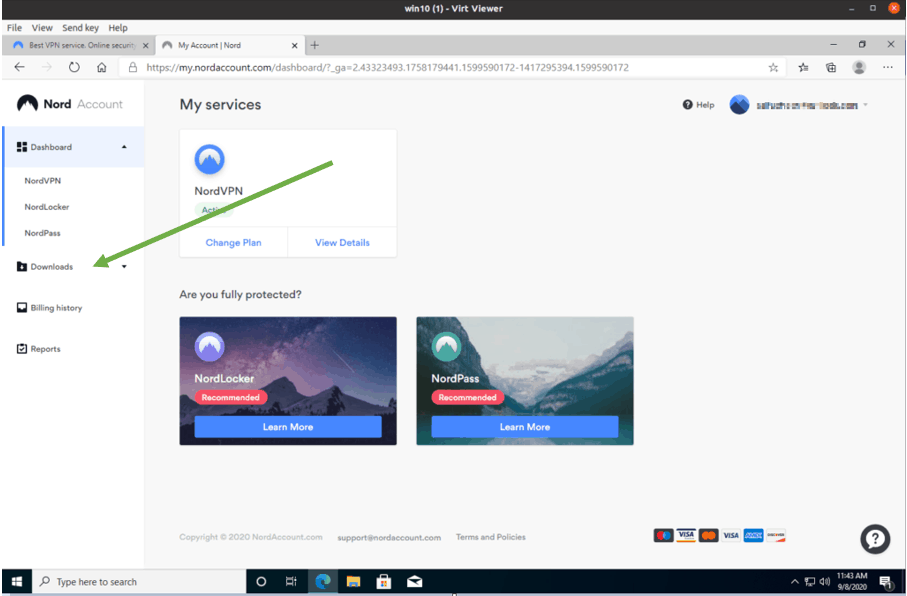Image resolution: width=907 pixels, height=596 pixels.
Task: Open the Collections icon
Action: pos(831,68)
